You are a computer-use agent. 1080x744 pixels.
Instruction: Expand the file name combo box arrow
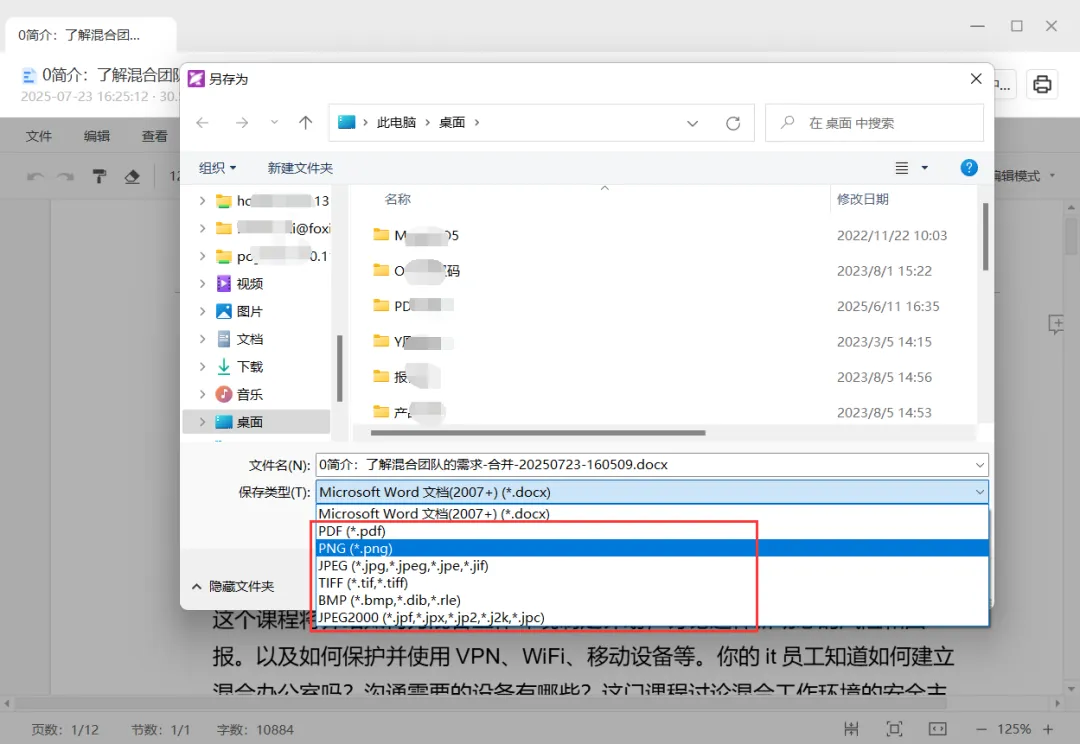(x=978, y=464)
